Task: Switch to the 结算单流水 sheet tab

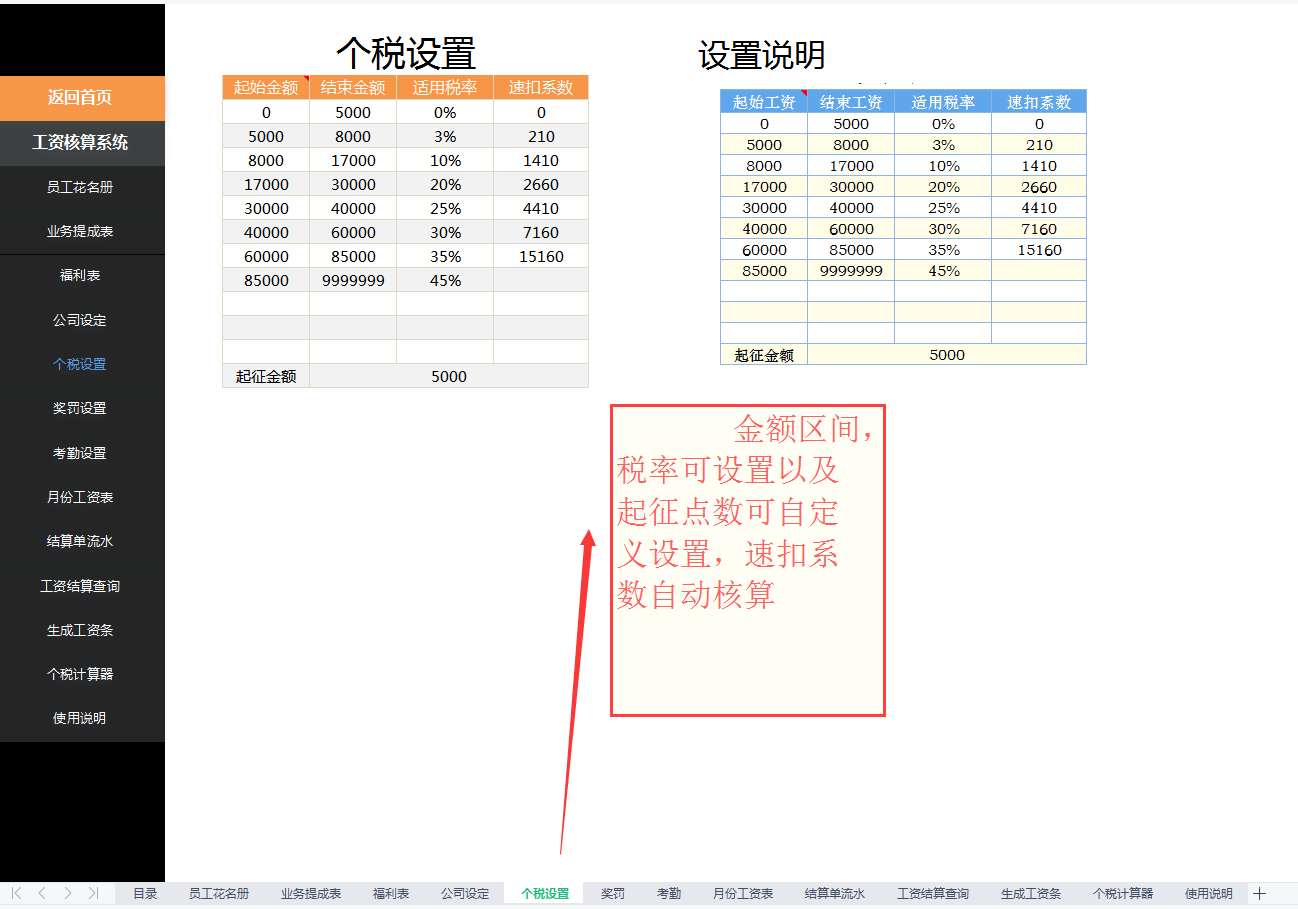Action: tap(834, 893)
